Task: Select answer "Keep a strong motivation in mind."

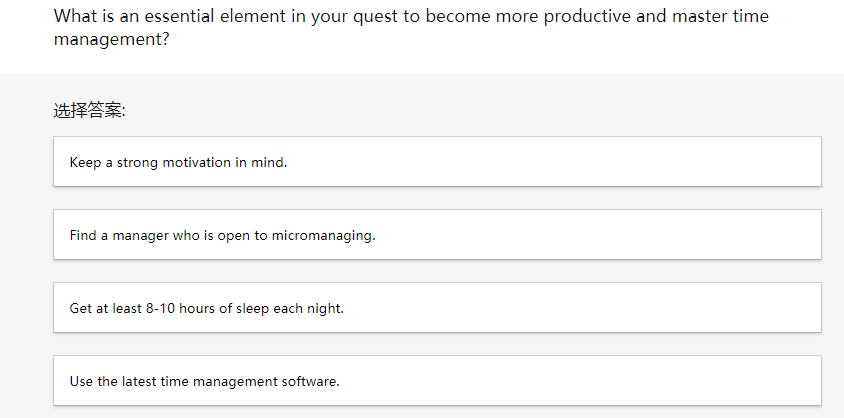Action: point(178,162)
